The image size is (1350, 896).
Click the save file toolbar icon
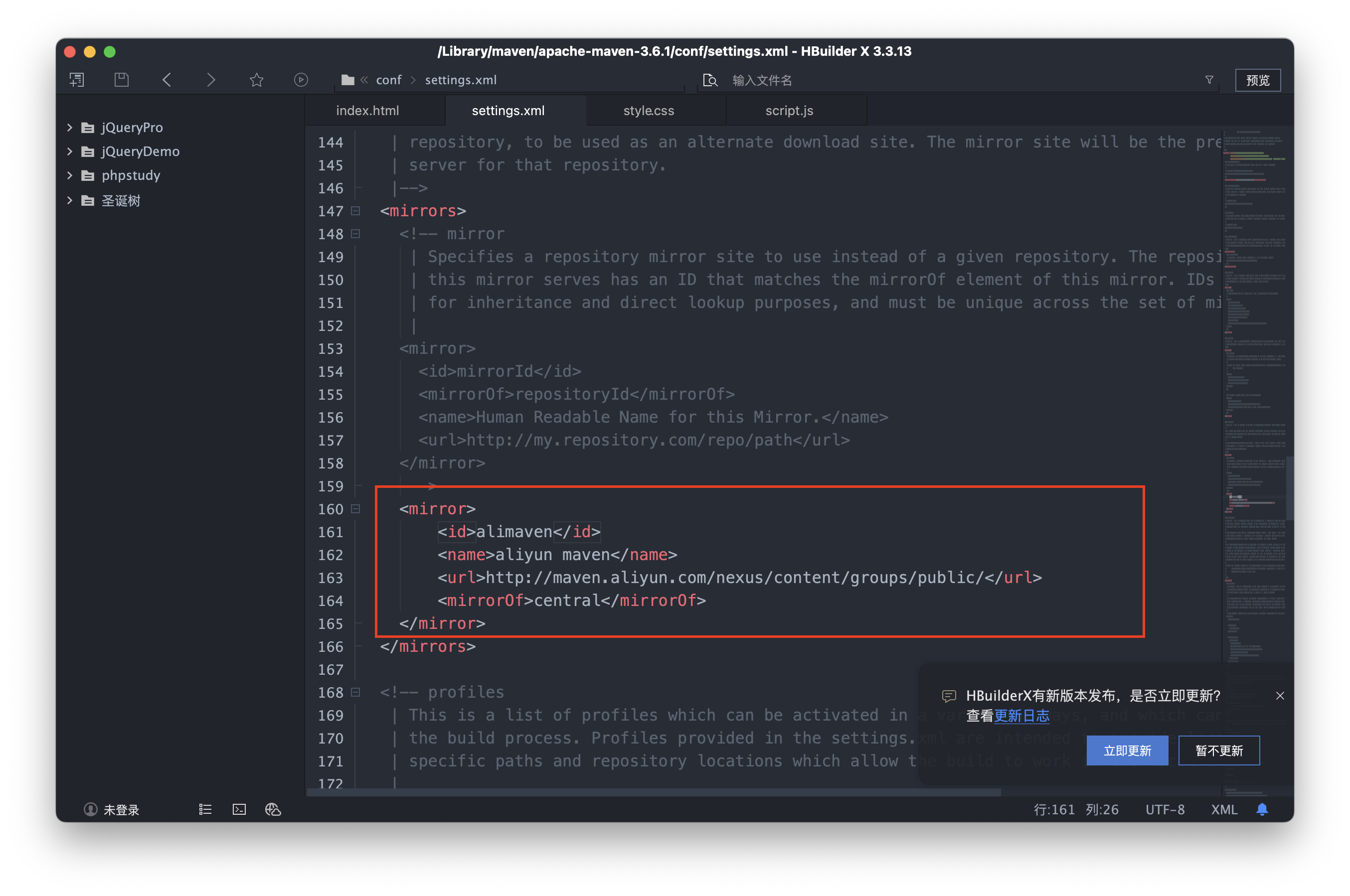[121, 80]
